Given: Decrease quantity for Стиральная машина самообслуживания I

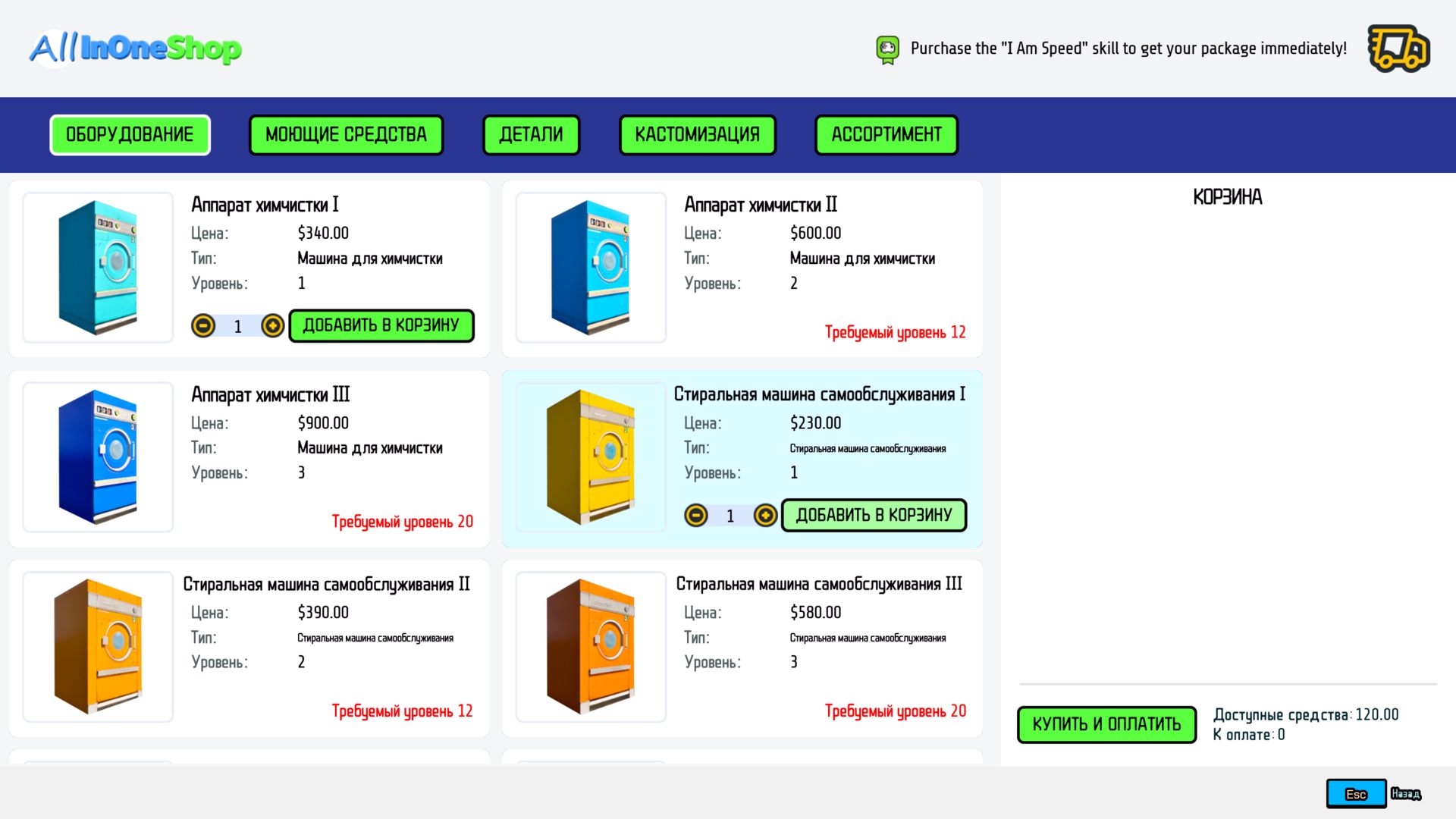Looking at the screenshot, I should [696, 516].
